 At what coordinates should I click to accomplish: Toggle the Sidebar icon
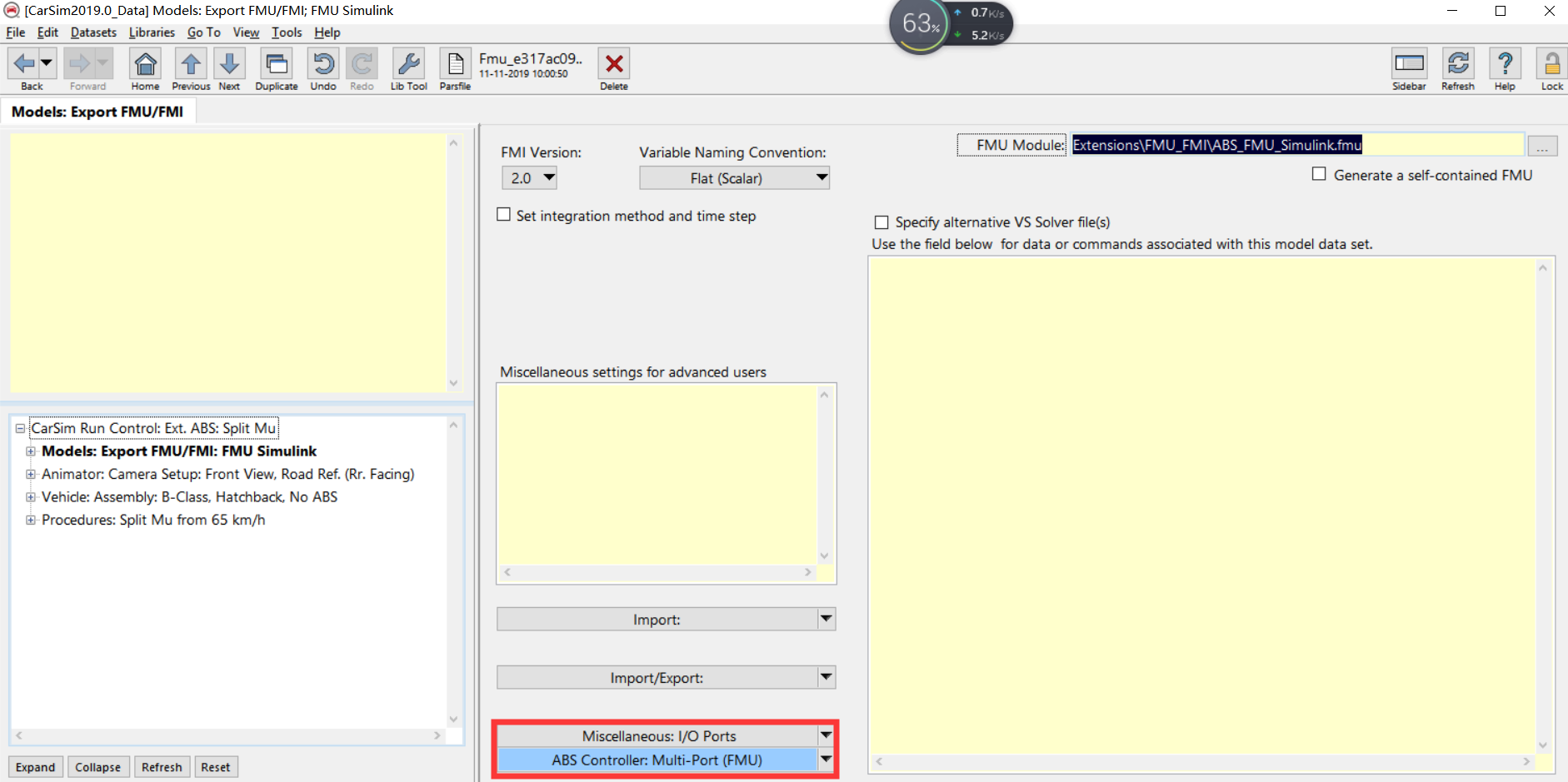[1409, 63]
